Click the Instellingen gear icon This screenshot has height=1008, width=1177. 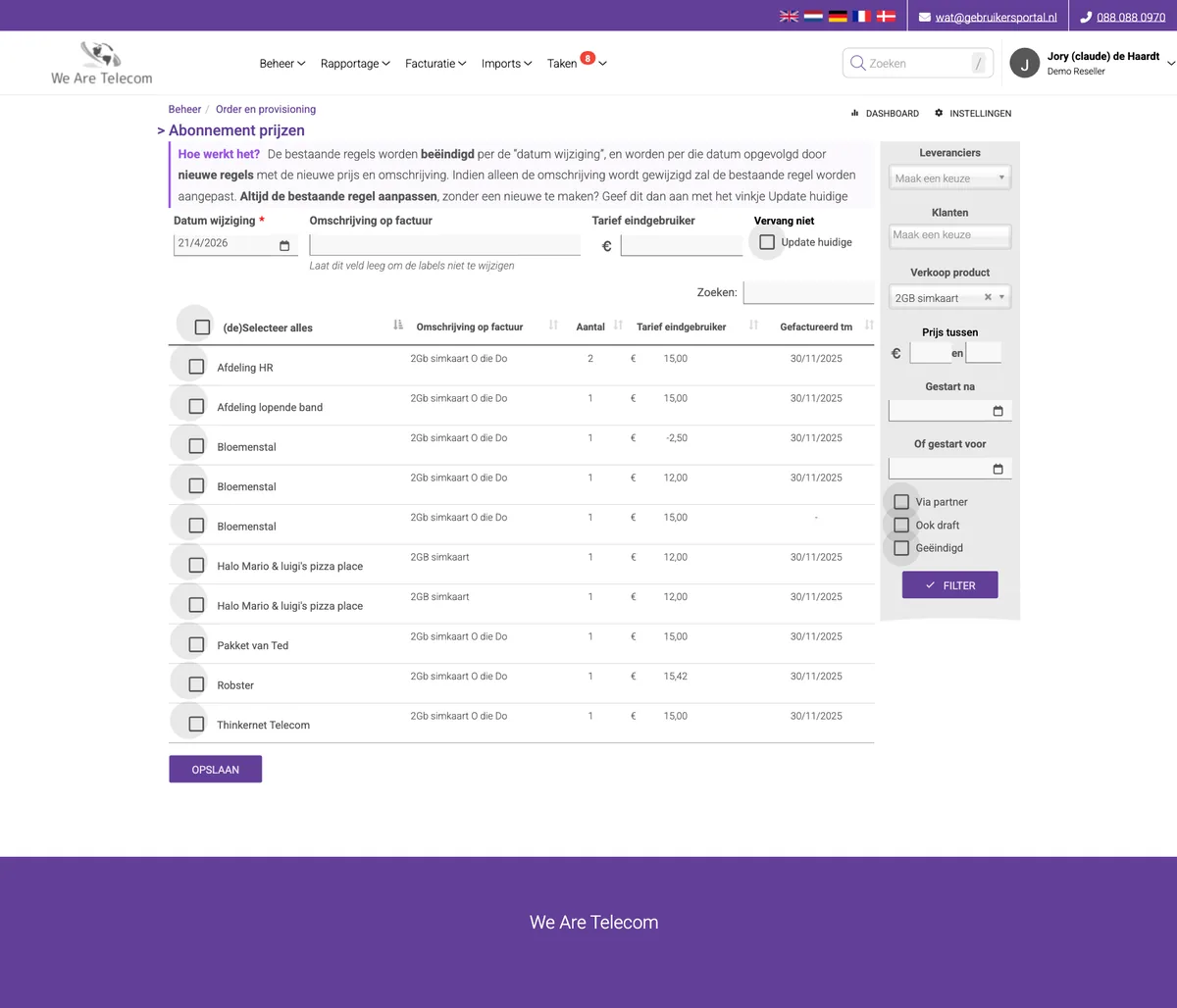pos(939,113)
